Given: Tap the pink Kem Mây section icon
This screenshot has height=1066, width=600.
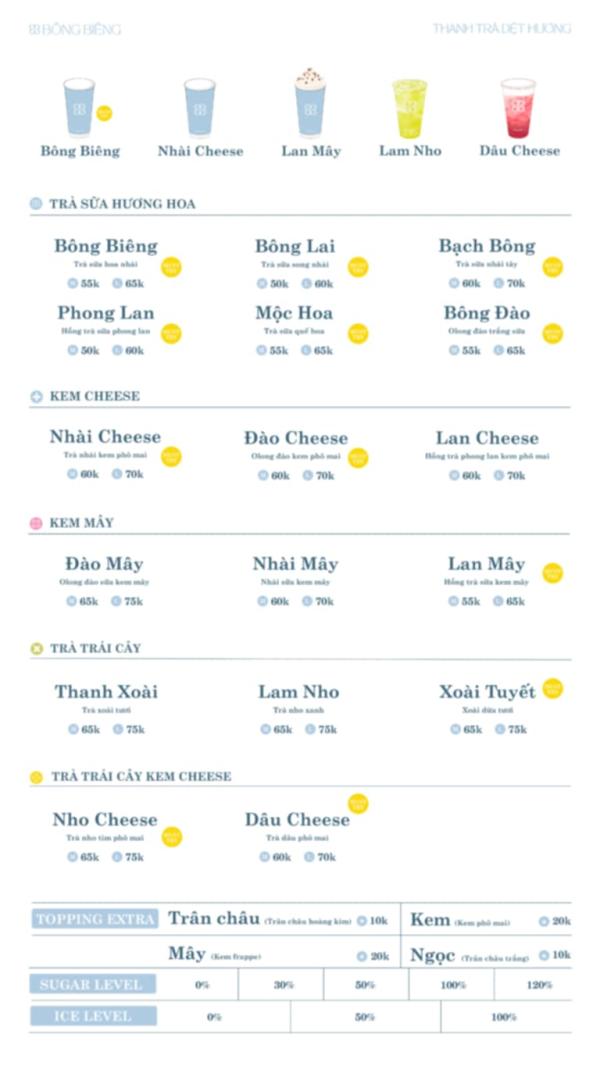Looking at the screenshot, I should click(x=37, y=523).
